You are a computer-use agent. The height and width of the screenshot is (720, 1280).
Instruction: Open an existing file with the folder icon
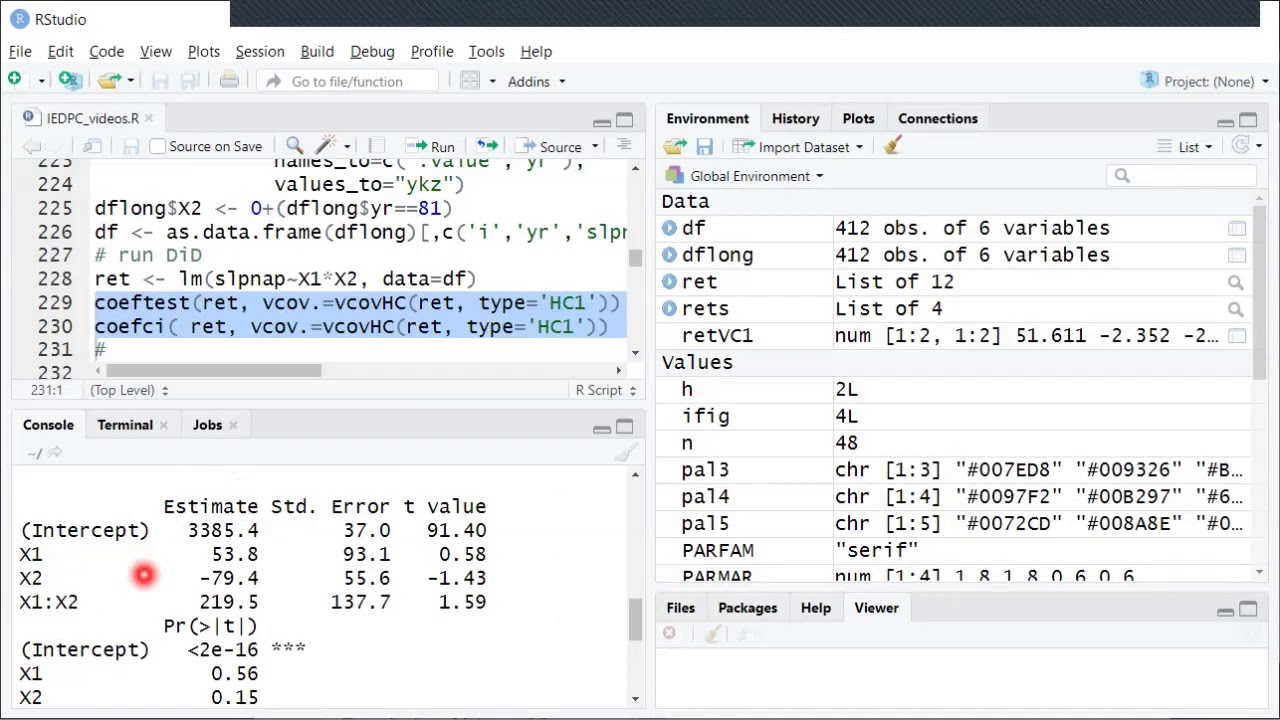pyautogui.click(x=109, y=80)
